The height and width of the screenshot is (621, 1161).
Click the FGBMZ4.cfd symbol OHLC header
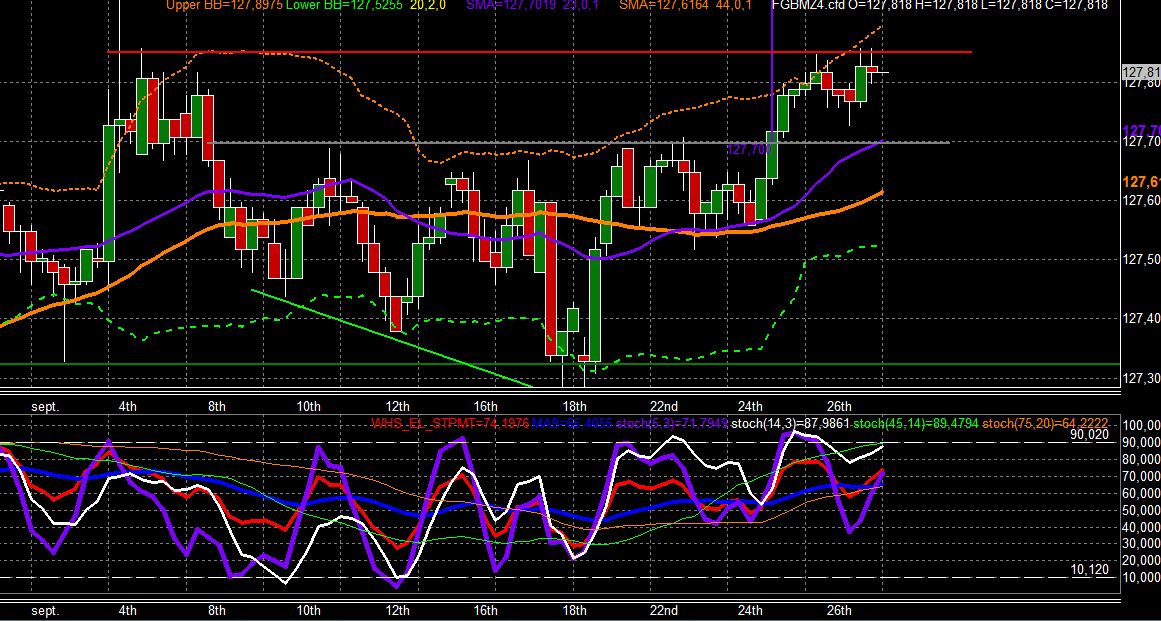(940, 5)
